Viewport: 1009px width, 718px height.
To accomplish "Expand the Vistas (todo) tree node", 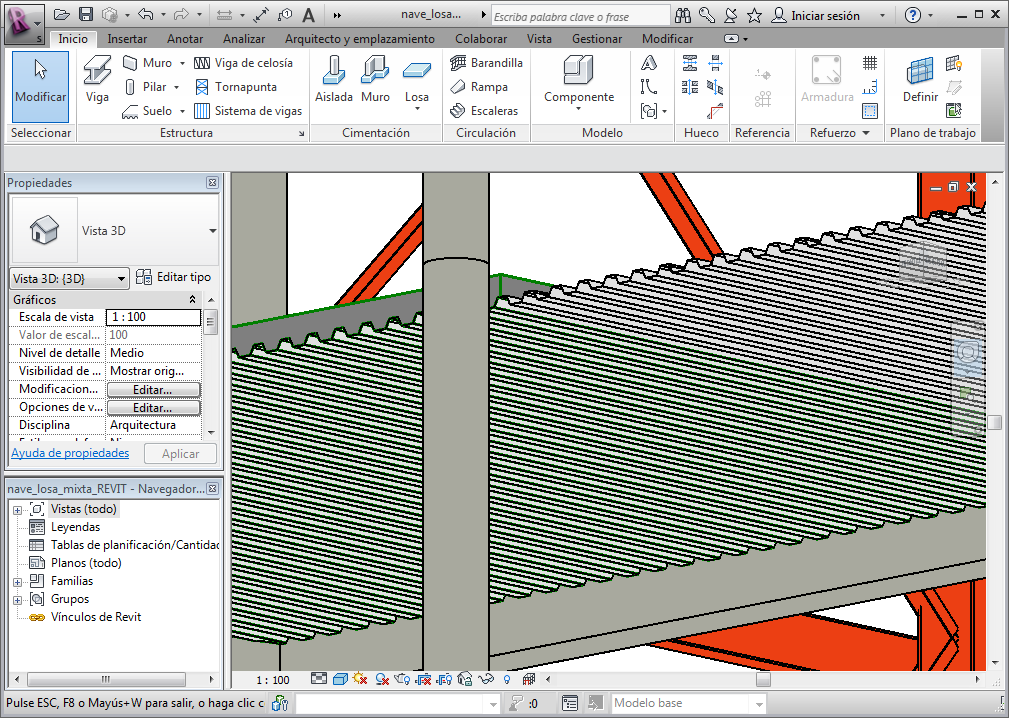I will pos(17,510).
